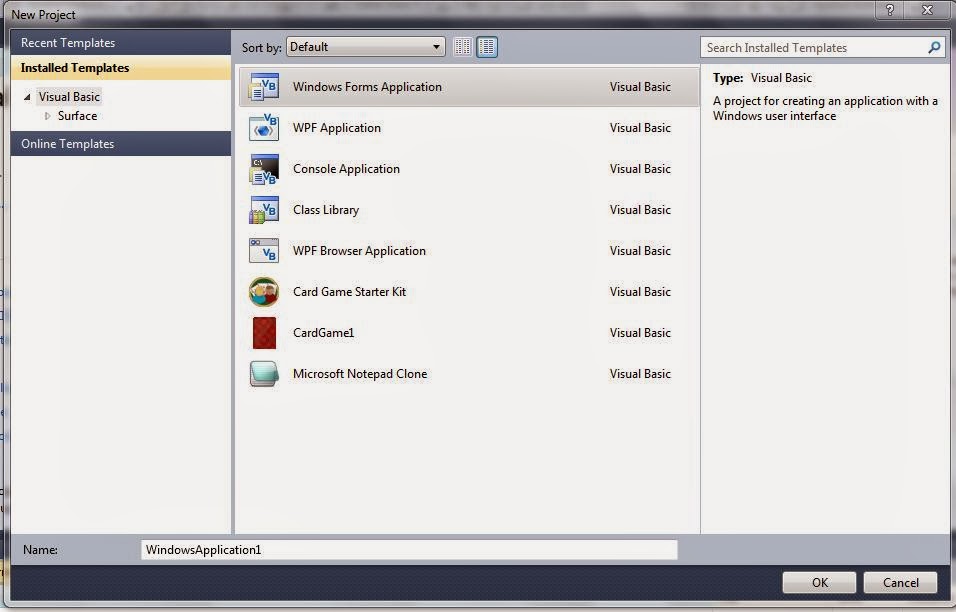
Task: Open the Recent Templates section
Action: (x=121, y=43)
